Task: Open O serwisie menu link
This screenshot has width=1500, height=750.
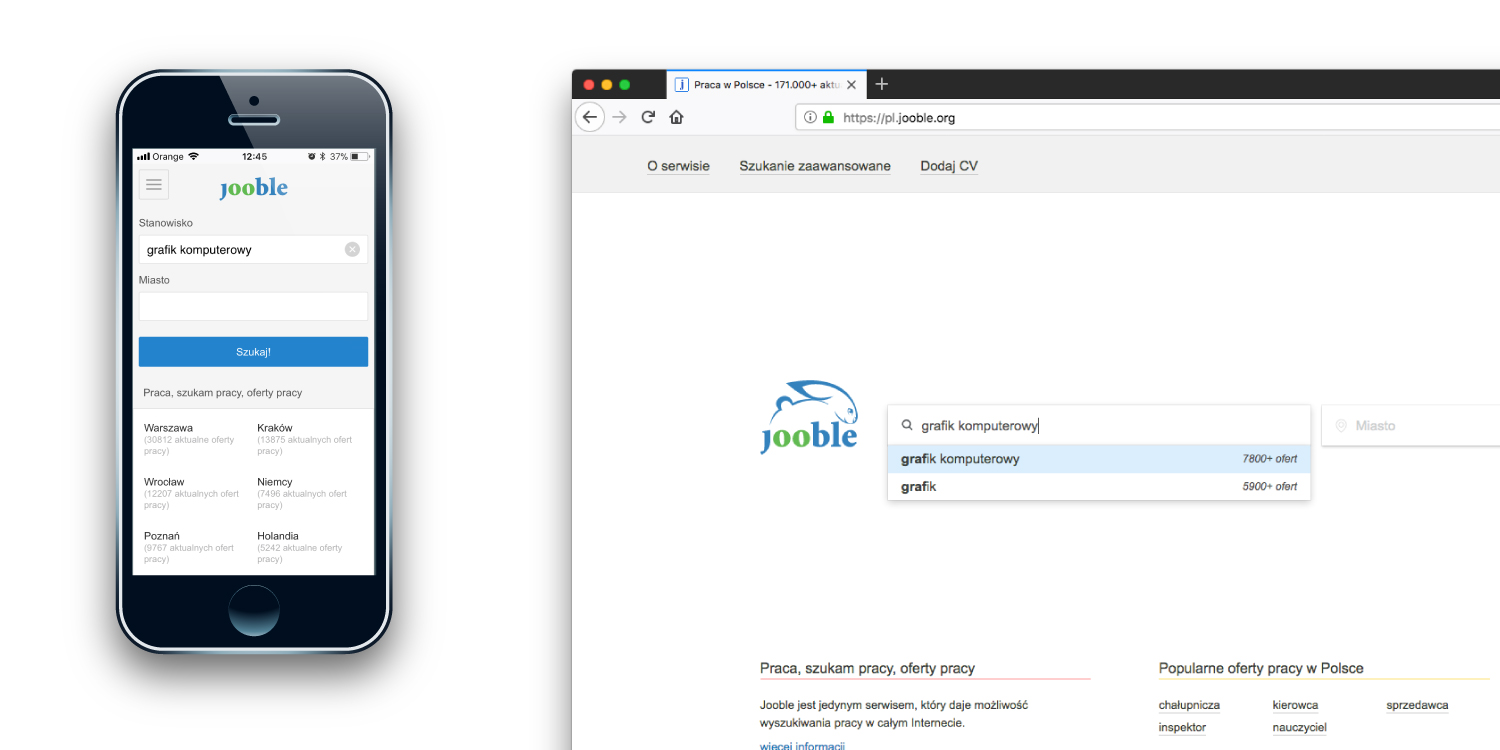Action: (678, 166)
